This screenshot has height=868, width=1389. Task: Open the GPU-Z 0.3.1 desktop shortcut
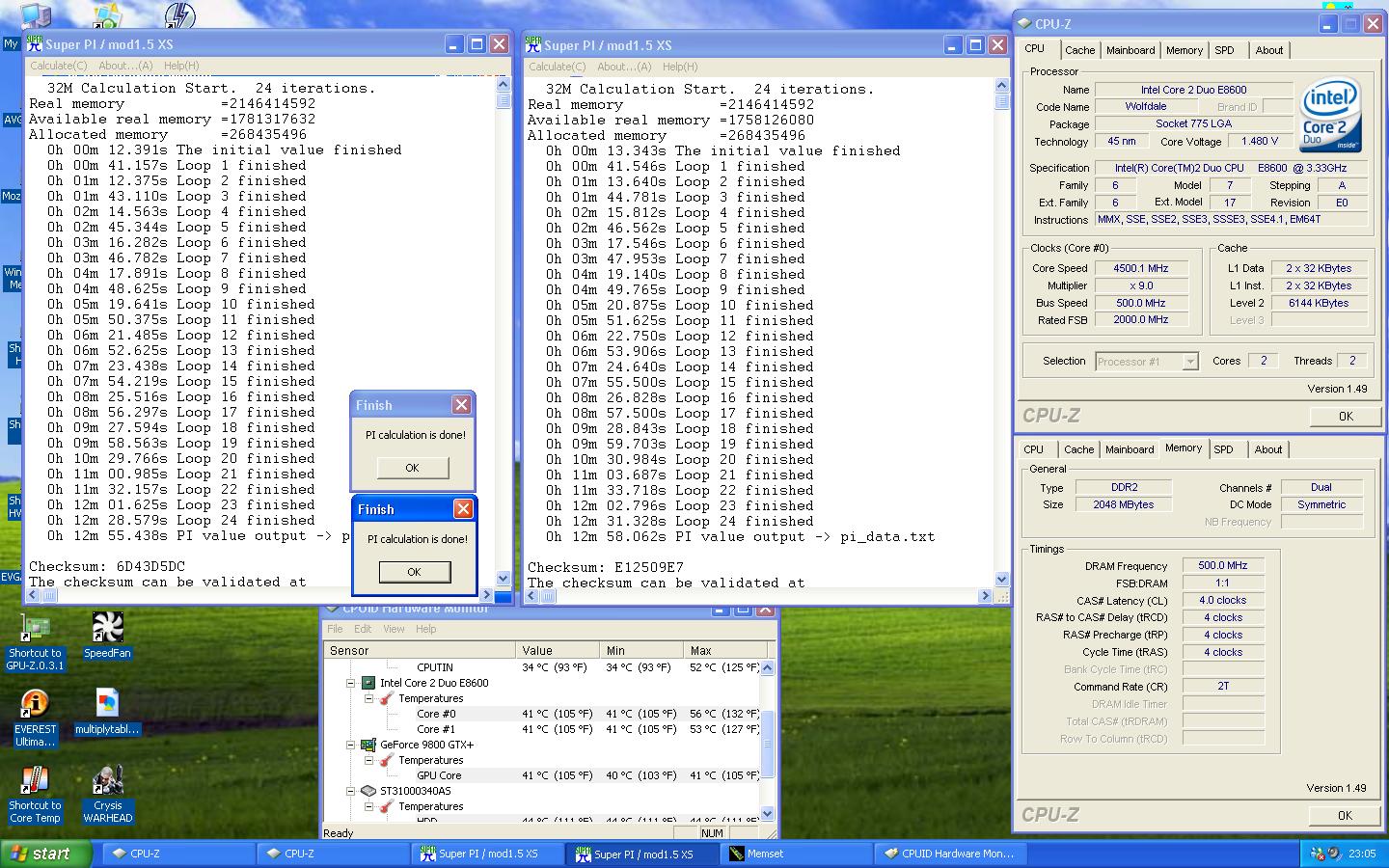point(35,630)
